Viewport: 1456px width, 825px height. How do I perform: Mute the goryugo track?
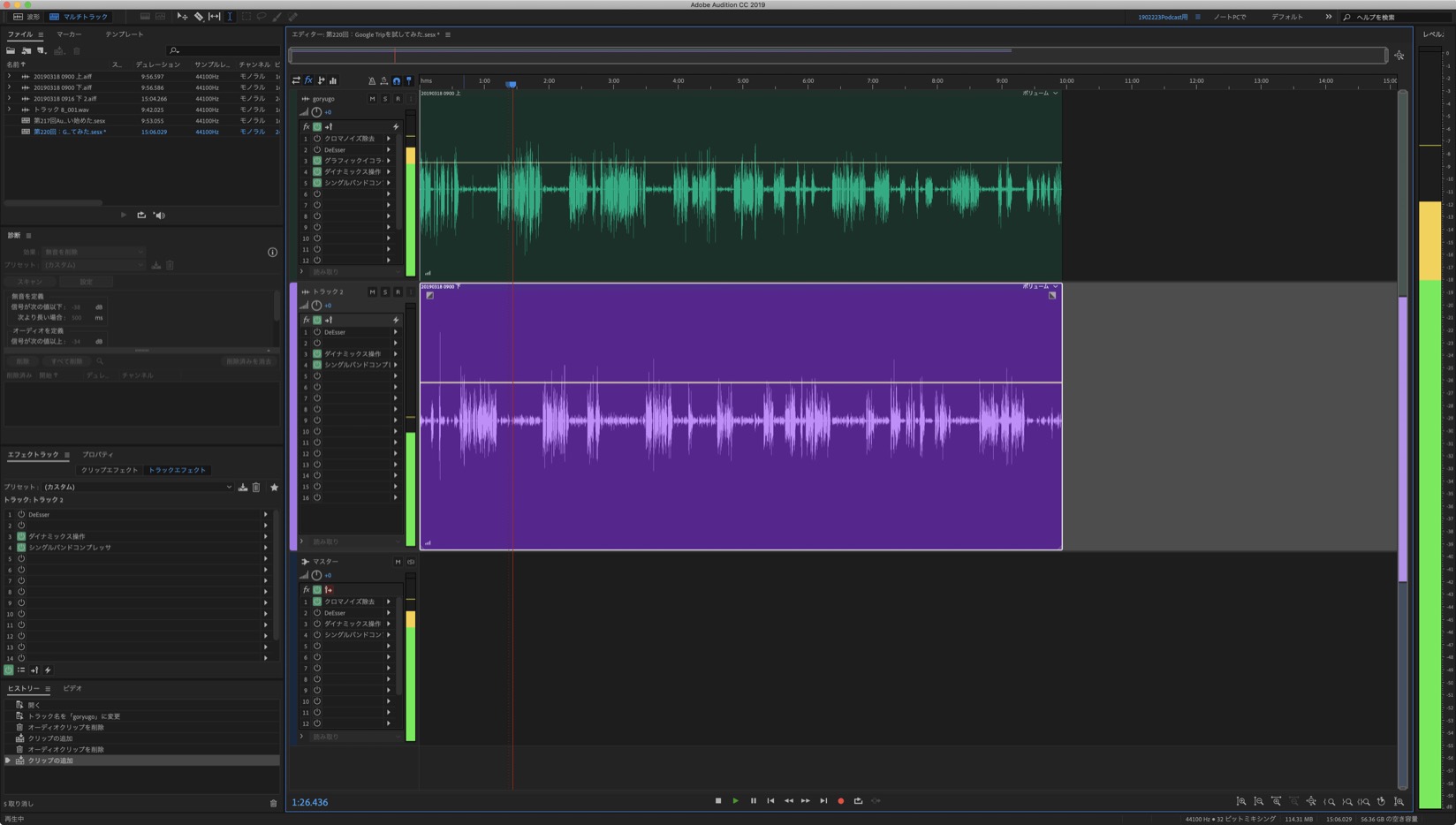(372, 99)
